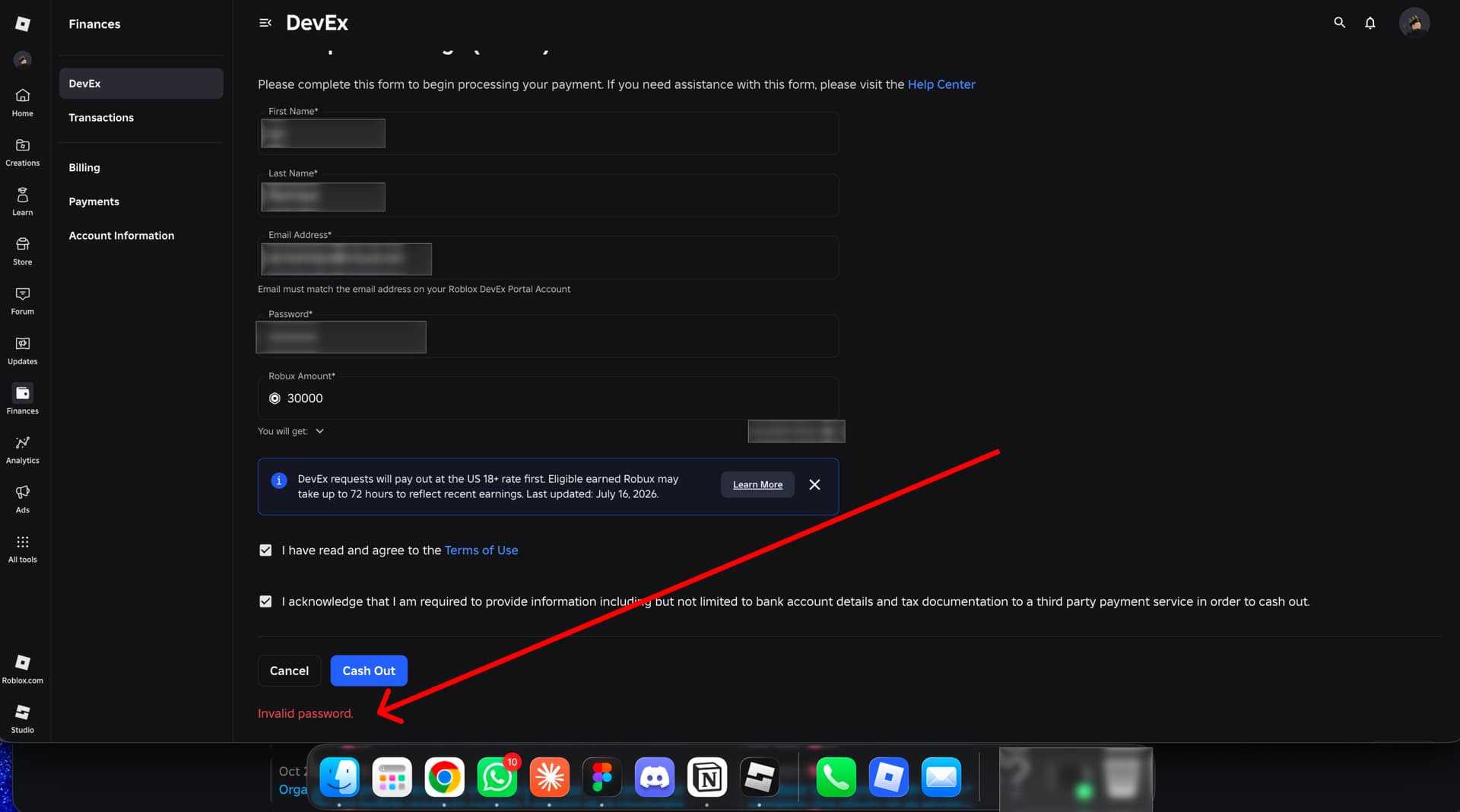Image resolution: width=1460 pixels, height=812 pixels.
Task: Launch the Roblox app from the Dock
Action: [888, 777]
